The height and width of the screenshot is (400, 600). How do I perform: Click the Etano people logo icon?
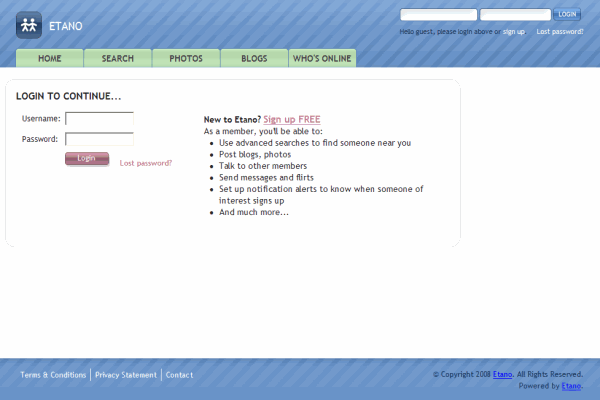click(29, 25)
